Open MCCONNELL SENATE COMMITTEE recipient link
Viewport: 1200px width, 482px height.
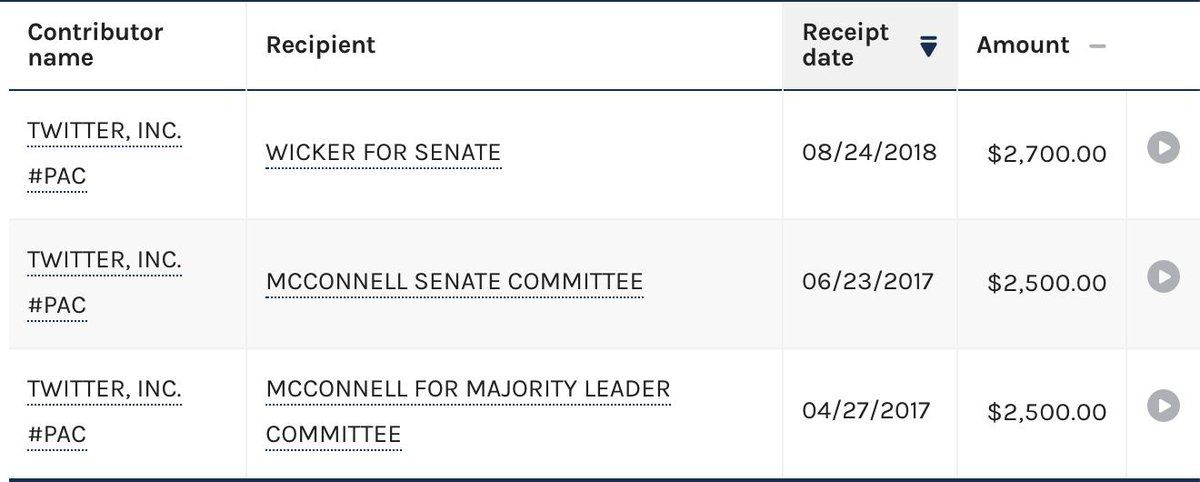(454, 282)
